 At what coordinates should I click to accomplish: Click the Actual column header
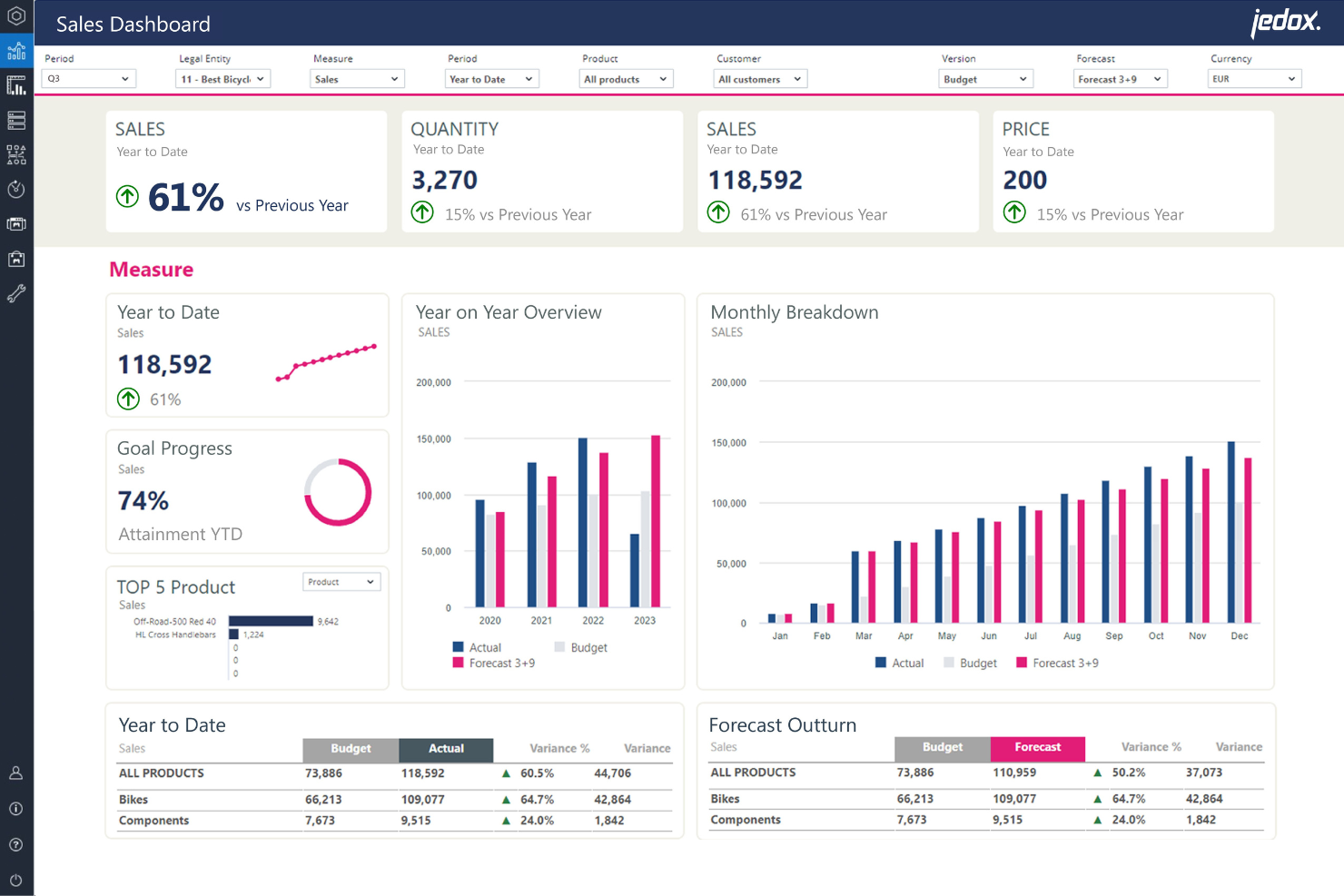pyautogui.click(x=446, y=749)
